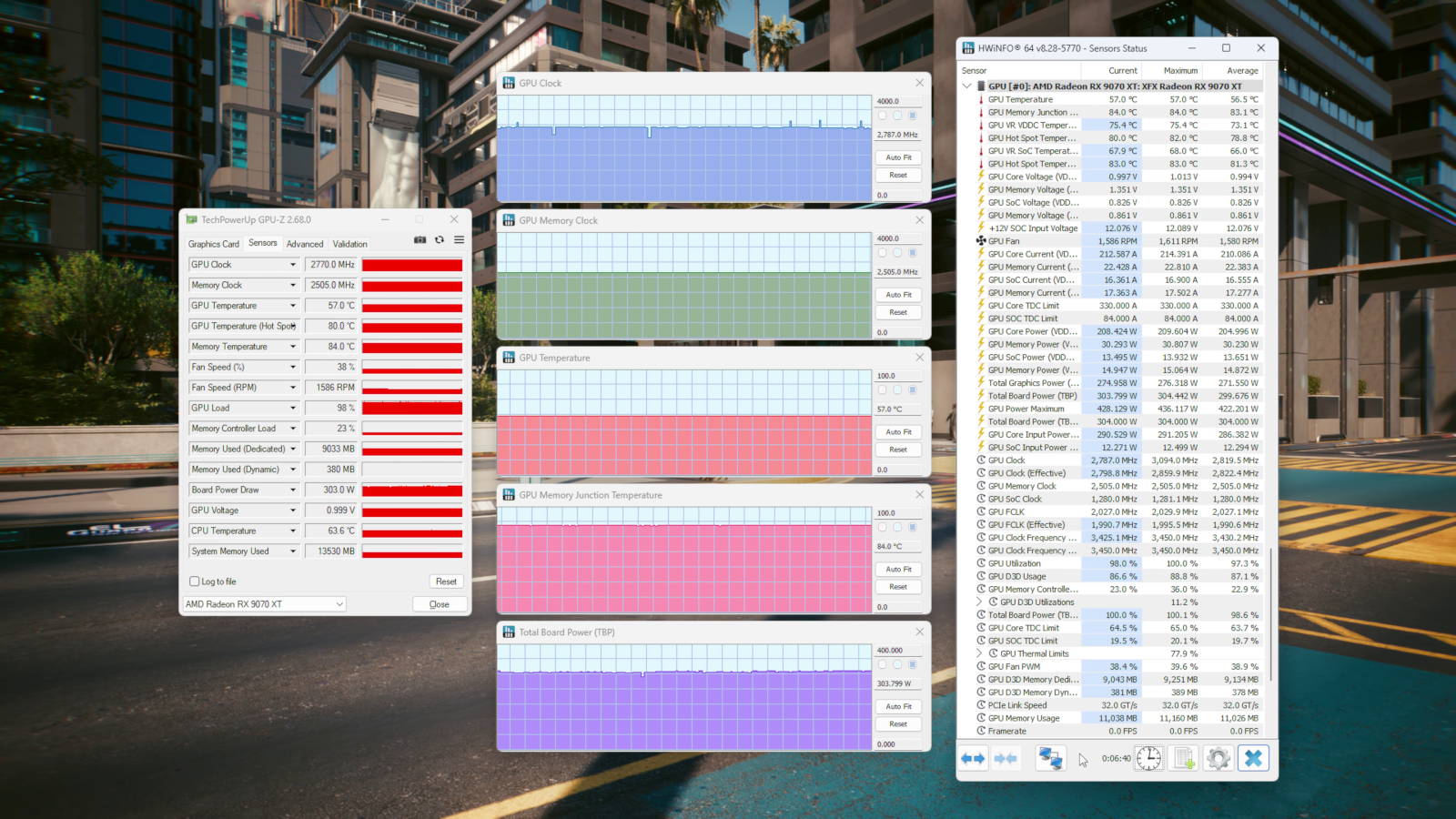Viewport: 1456px width, 819px height.
Task: Click the white swatch in GPU Temperature graph
Action: (x=882, y=390)
